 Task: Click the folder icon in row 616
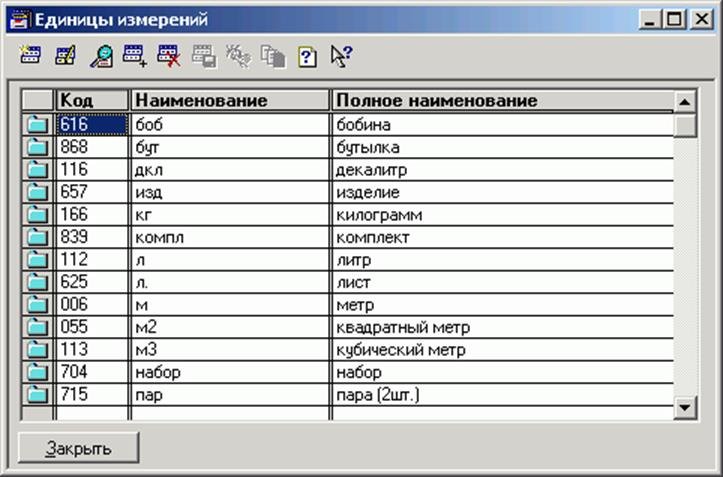[x=37, y=125]
